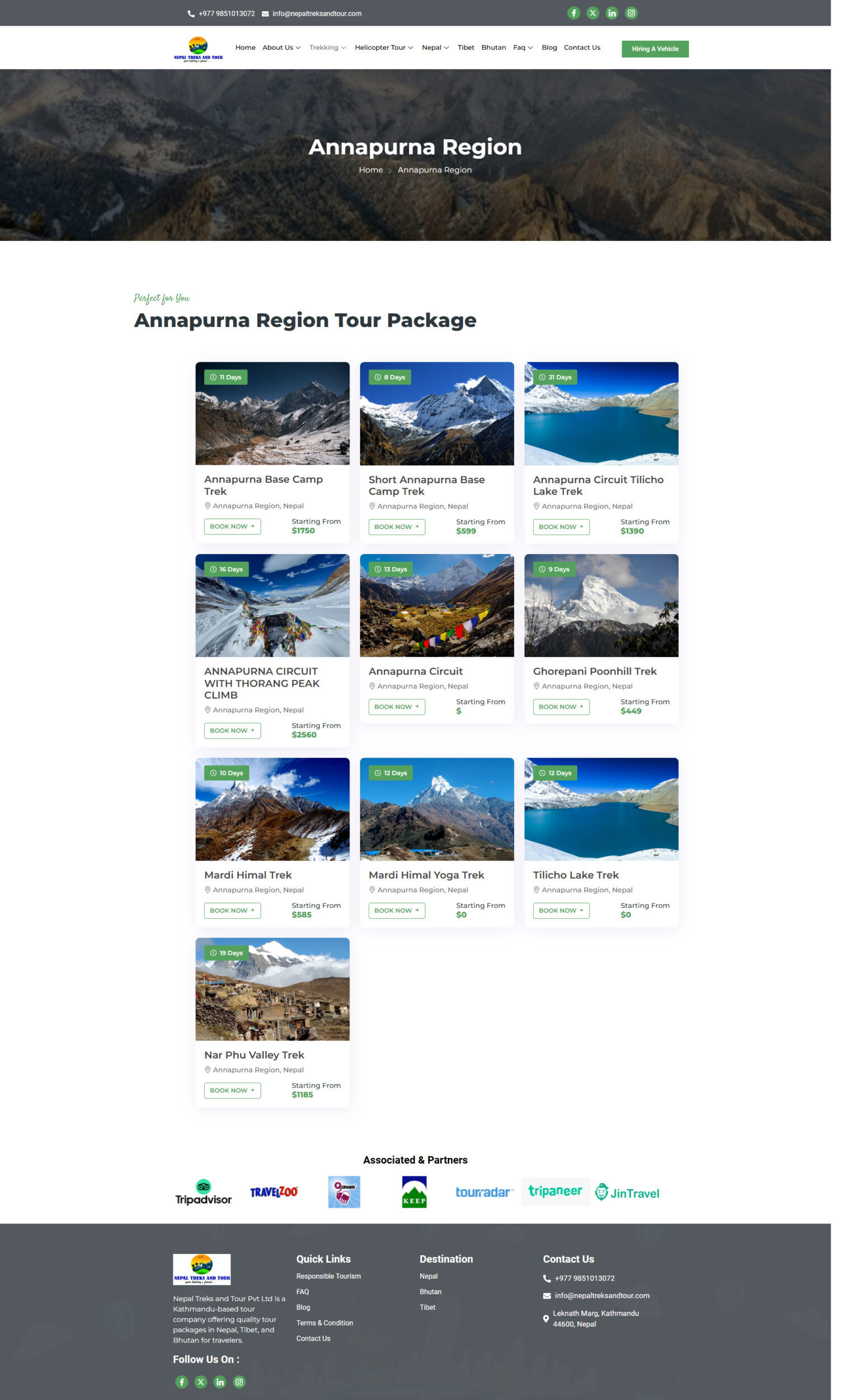Image resolution: width=852 pixels, height=1400 pixels.
Task: Click Home in the breadcrumb trail
Action: point(370,170)
